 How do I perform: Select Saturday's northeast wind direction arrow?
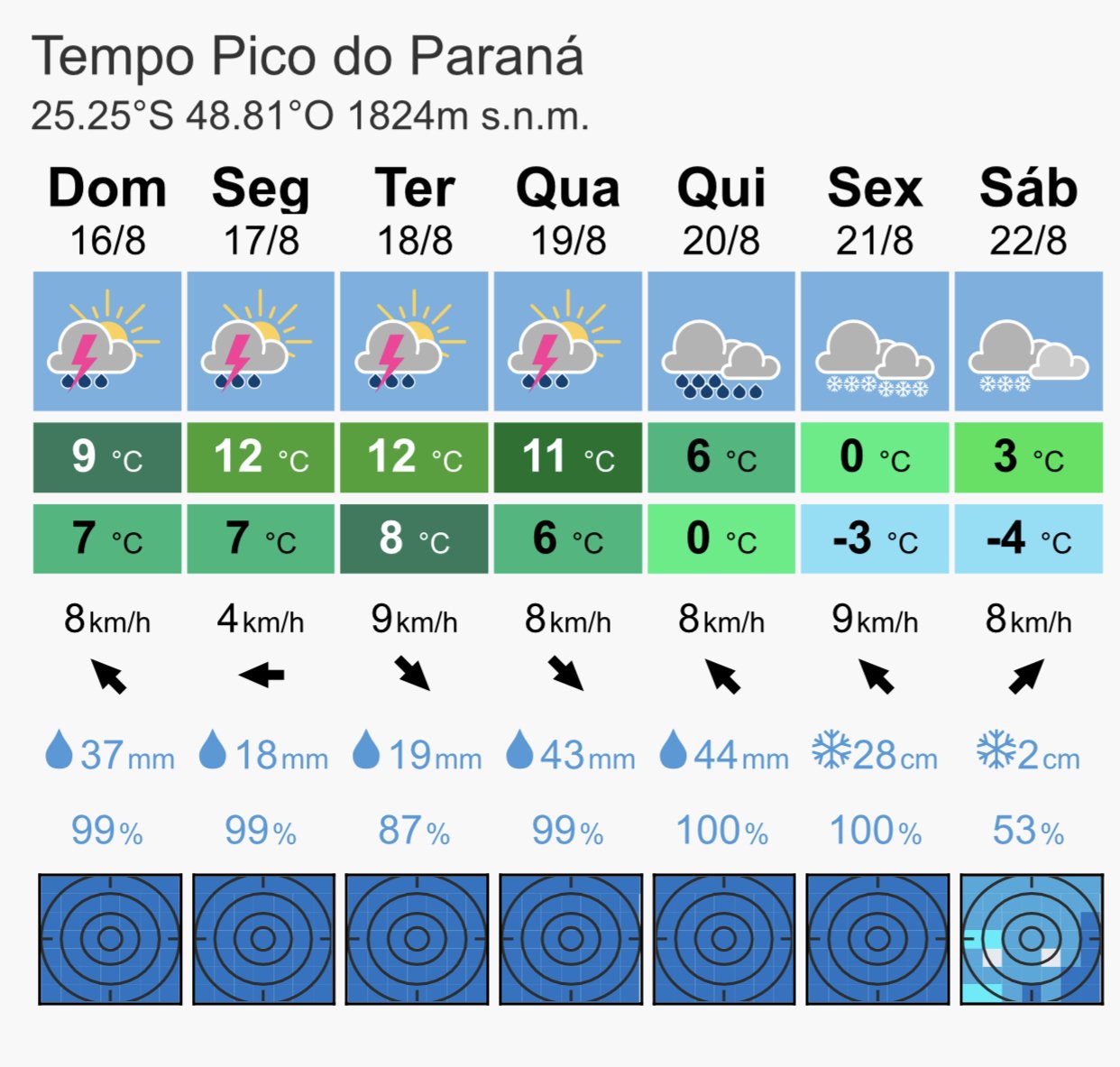(x=1026, y=676)
